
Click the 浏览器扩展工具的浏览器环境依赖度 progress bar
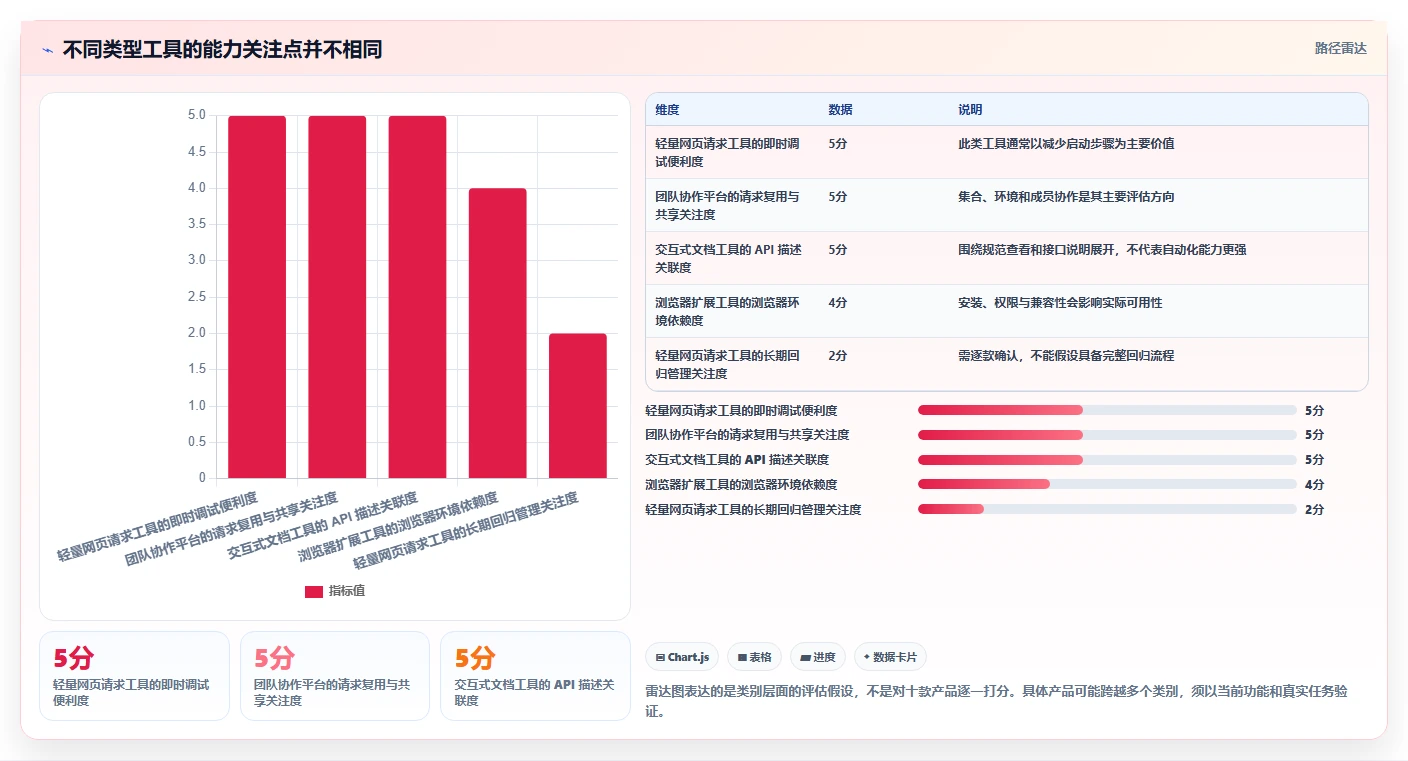(1107, 484)
